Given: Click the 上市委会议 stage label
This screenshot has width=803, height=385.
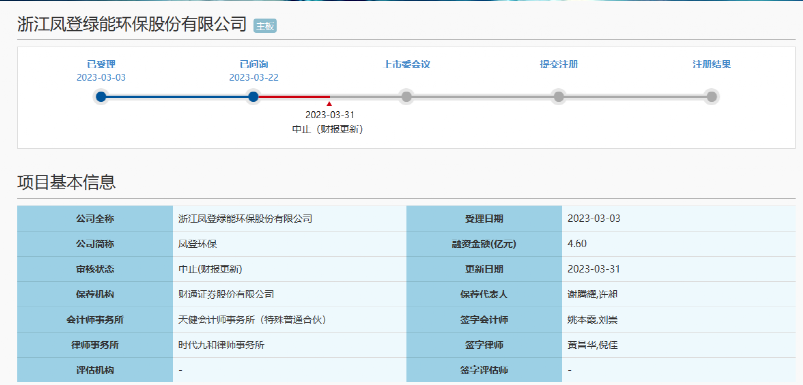Looking at the screenshot, I should (x=406, y=65).
